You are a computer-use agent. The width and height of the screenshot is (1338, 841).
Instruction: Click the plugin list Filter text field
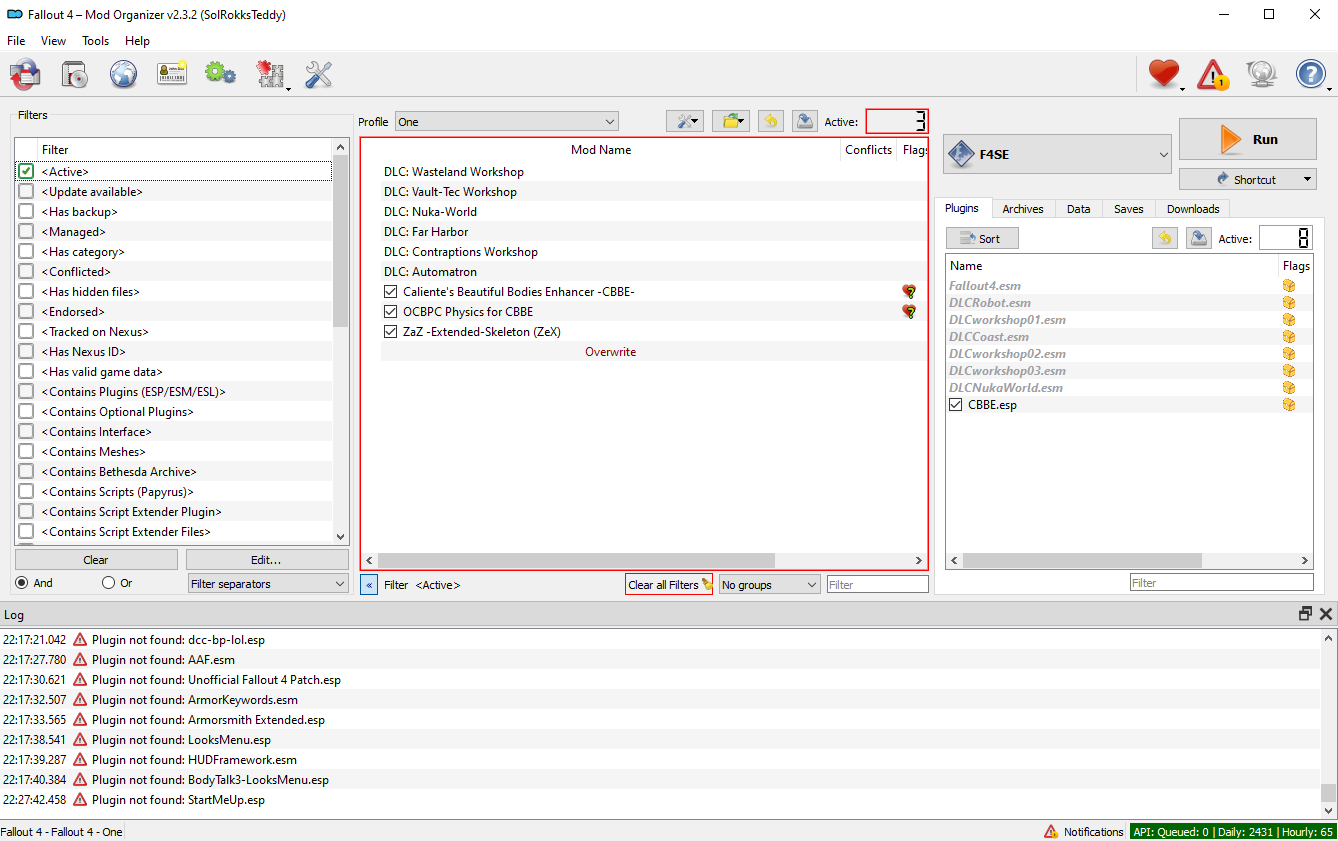coord(1221,582)
